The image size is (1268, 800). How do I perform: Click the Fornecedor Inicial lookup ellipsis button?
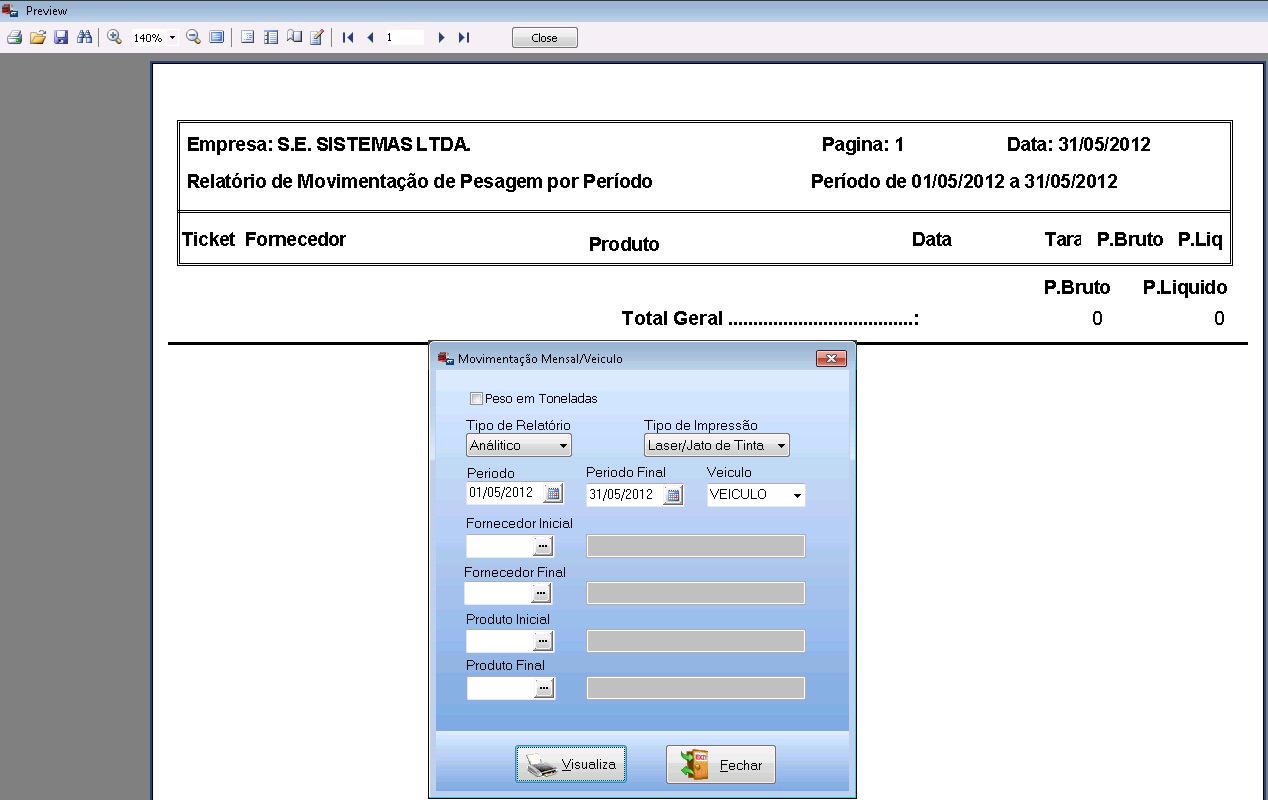pyautogui.click(x=542, y=547)
